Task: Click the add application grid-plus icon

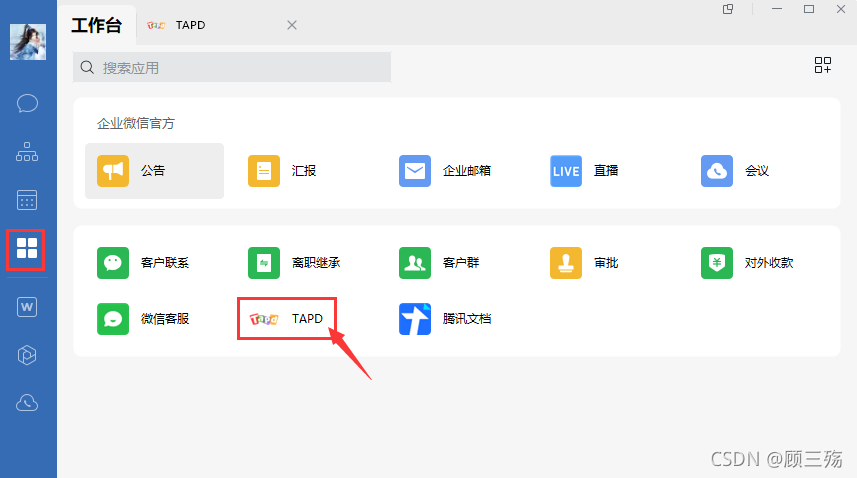Action: click(823, 65)
